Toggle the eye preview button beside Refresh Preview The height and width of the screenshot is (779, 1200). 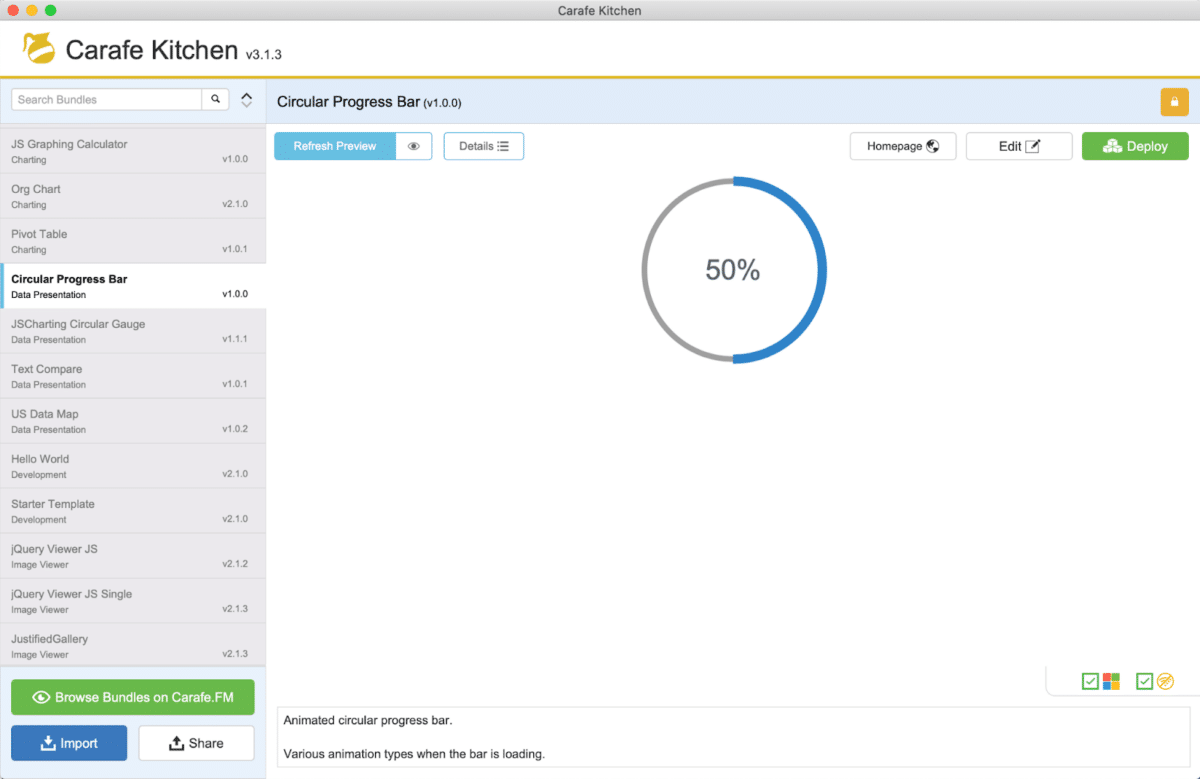(413, 145)
